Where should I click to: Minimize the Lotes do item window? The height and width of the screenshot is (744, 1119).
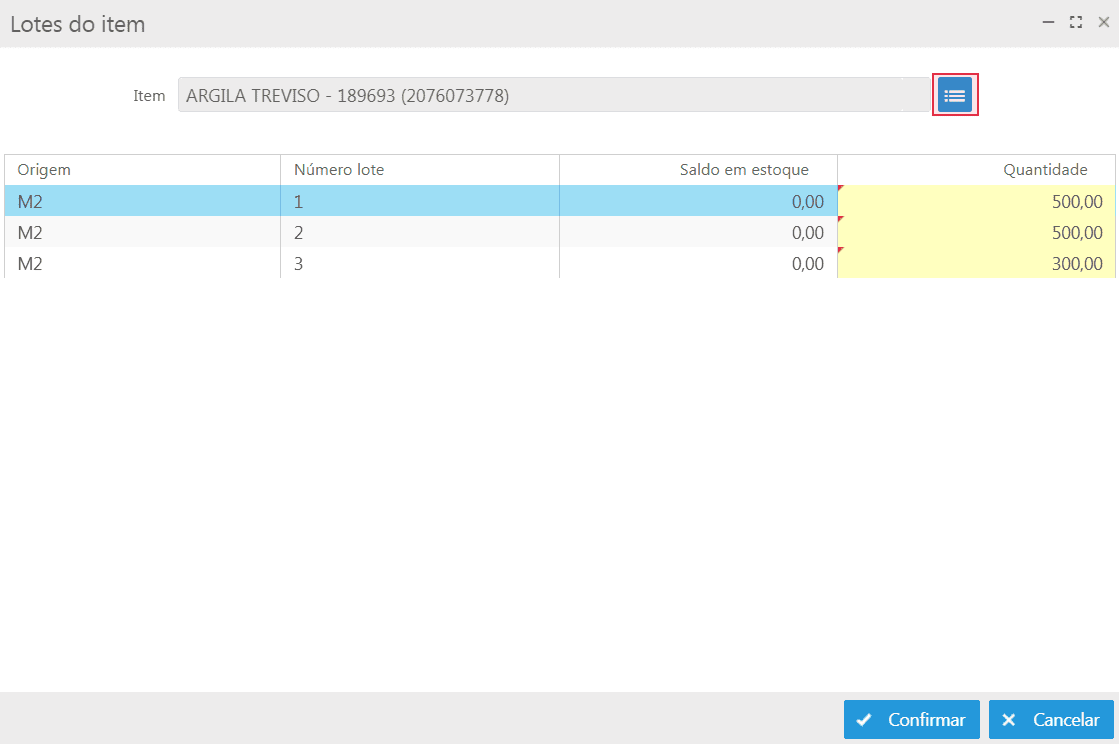click(x=1049, y=22)
